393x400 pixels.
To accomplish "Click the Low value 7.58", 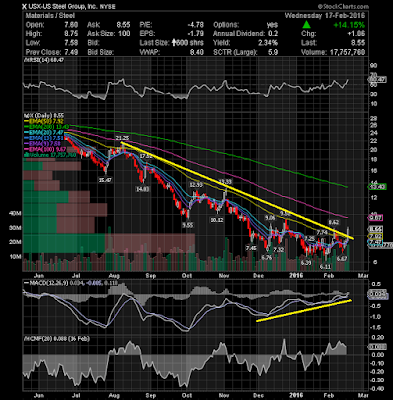I will (72, 43).
